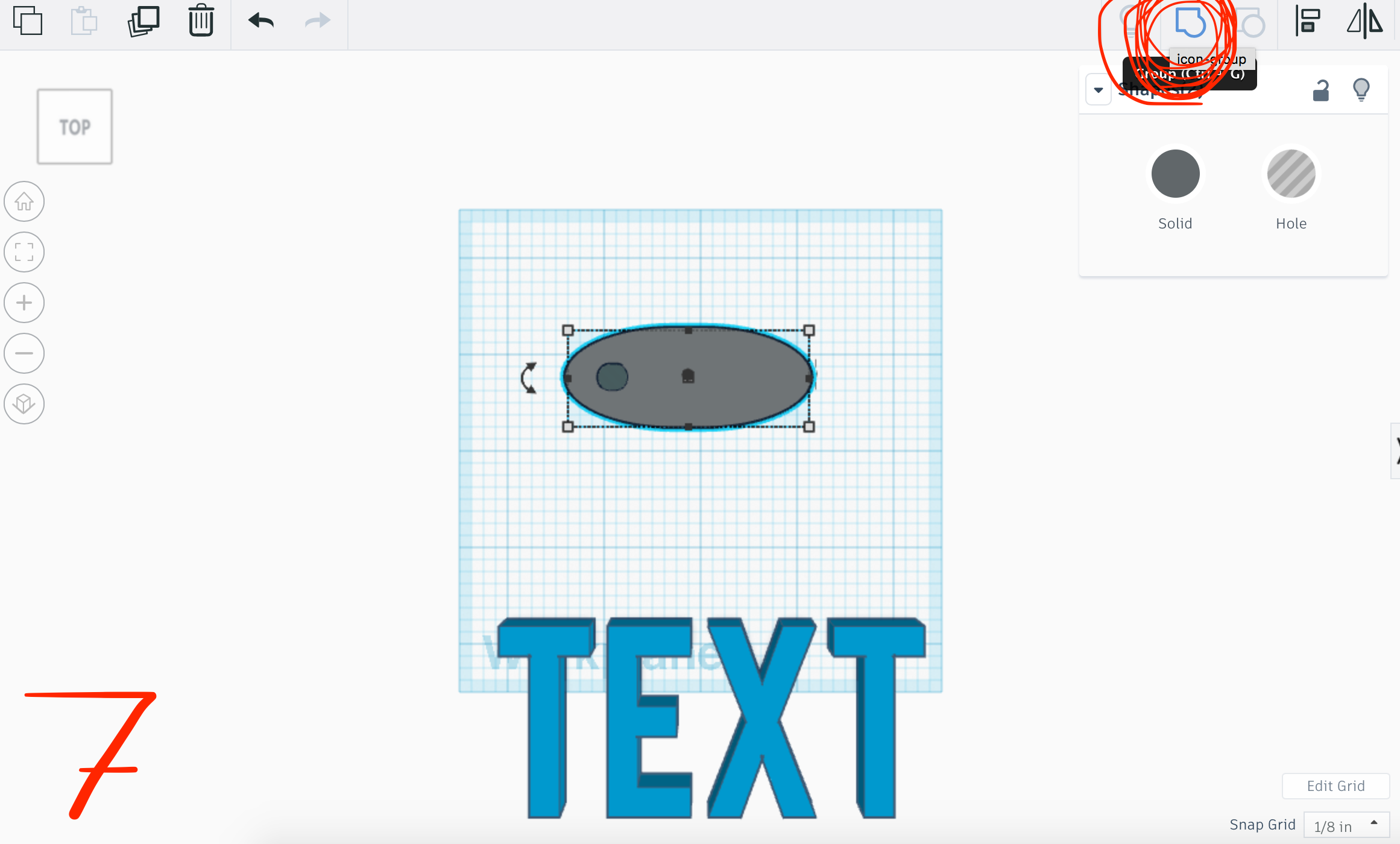Screen dimensions: 1400x844
Task: Collapse the shape inspector panel
Action: point(1098,90)
